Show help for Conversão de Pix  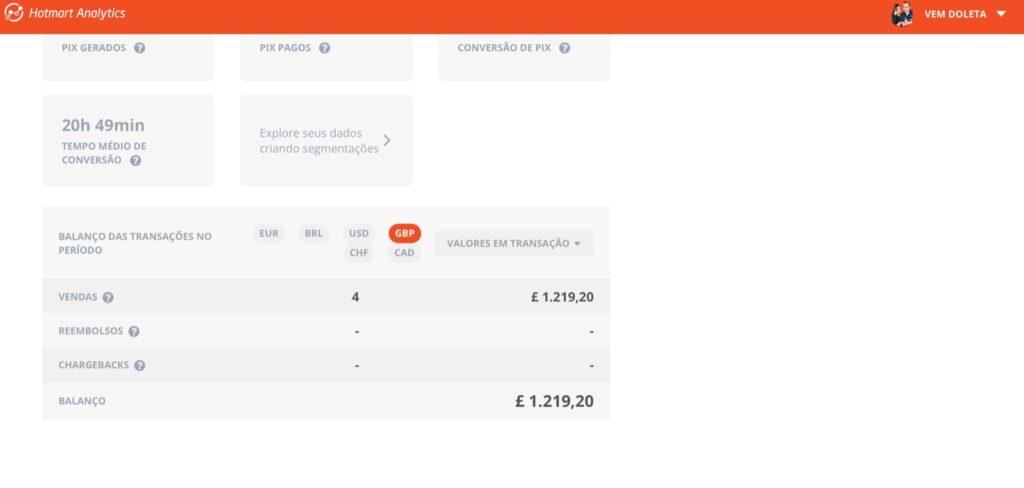coord(564,48)
